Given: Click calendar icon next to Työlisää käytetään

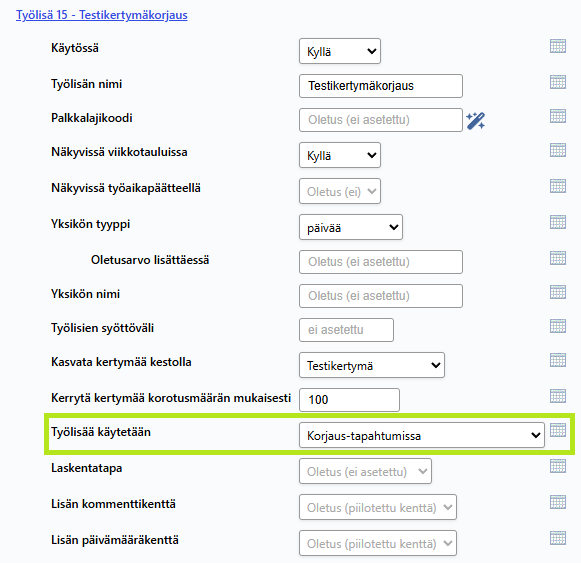Looking at the screenshot, I should point(558,430).
